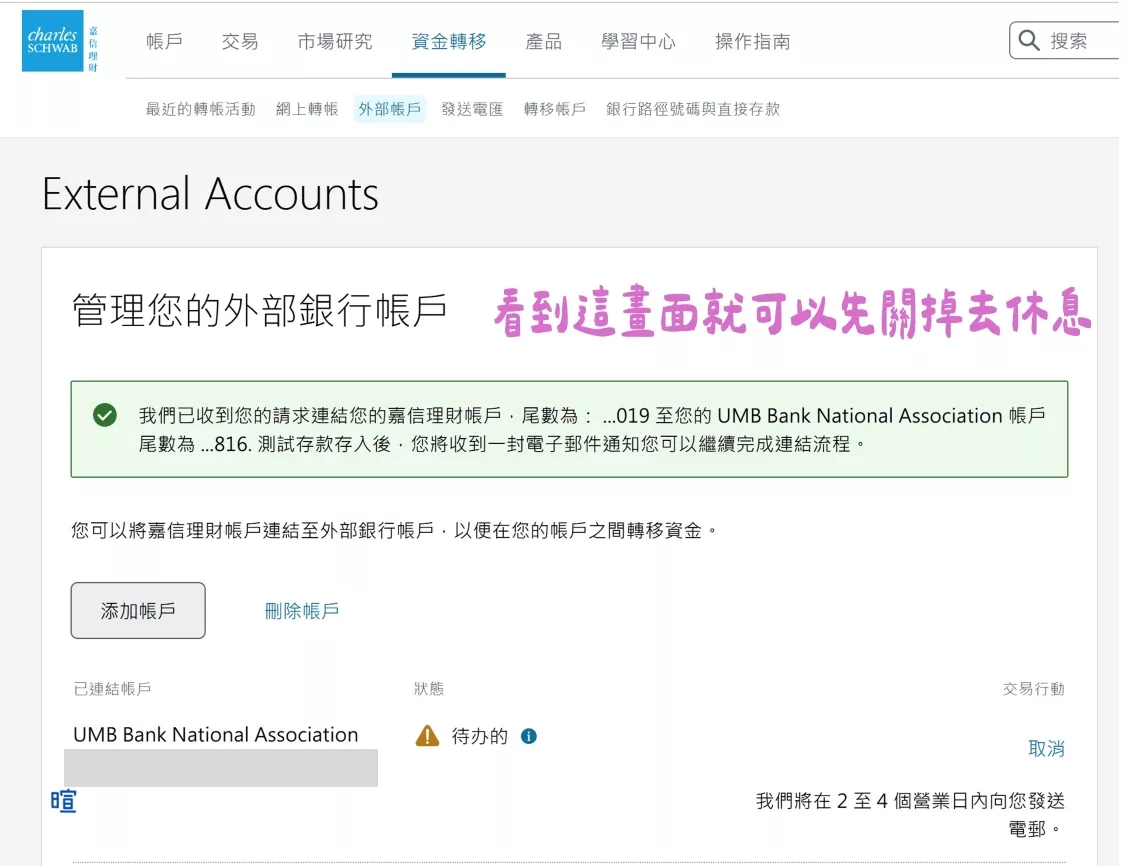Click the yellow warning triangle beside 待办的

pos(428,735)
